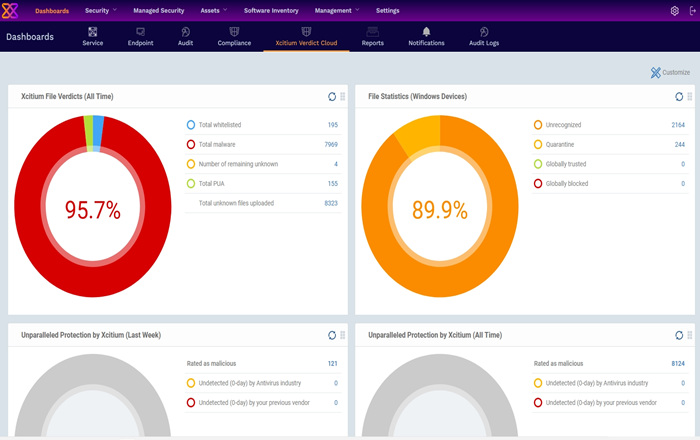
Task: Open the Managed Security menu
Action: click(x=158, y=10)
